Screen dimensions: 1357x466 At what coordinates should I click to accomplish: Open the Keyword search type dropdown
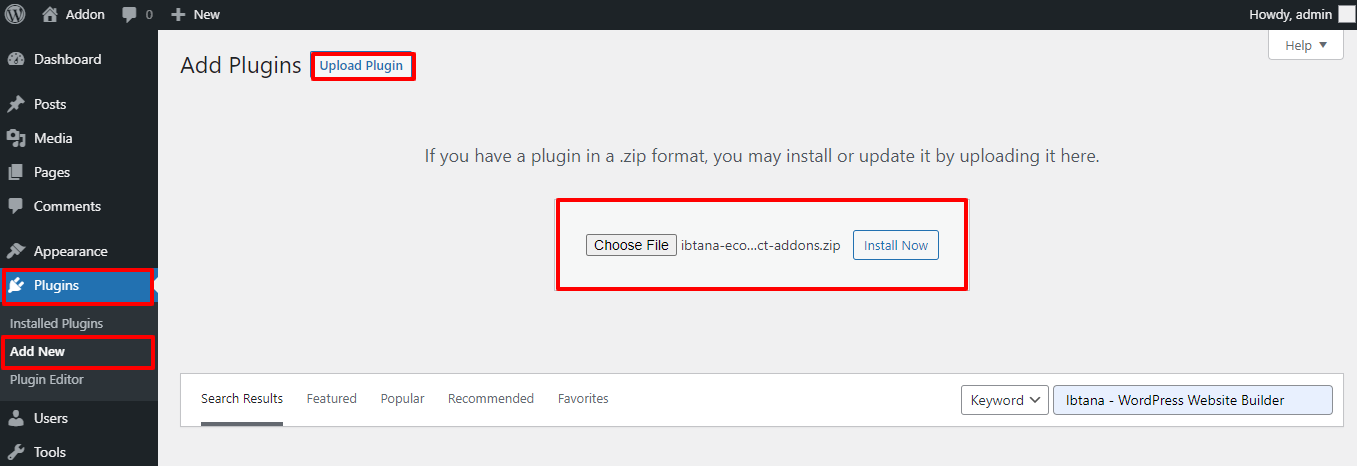[1004, 400]
